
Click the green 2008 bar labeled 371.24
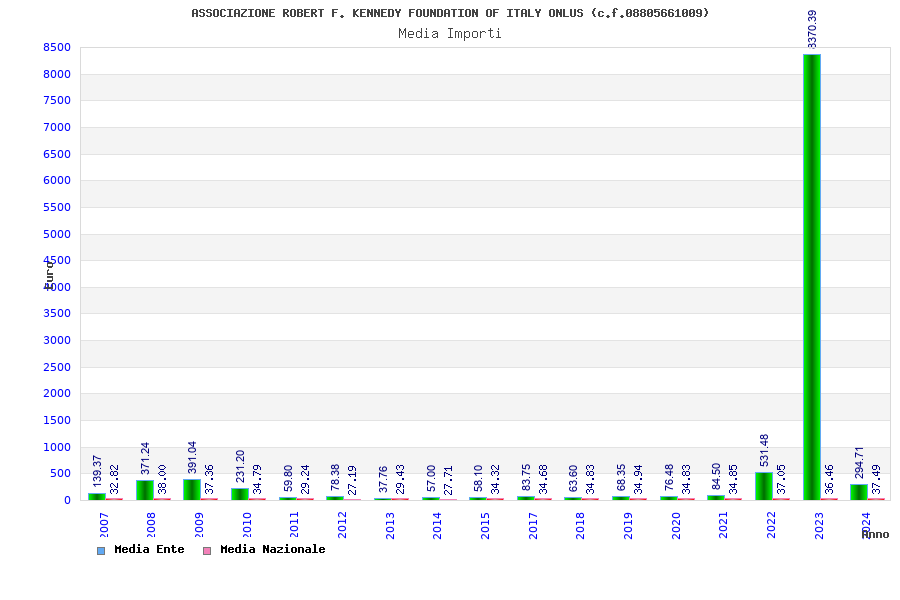click(145, 490)
